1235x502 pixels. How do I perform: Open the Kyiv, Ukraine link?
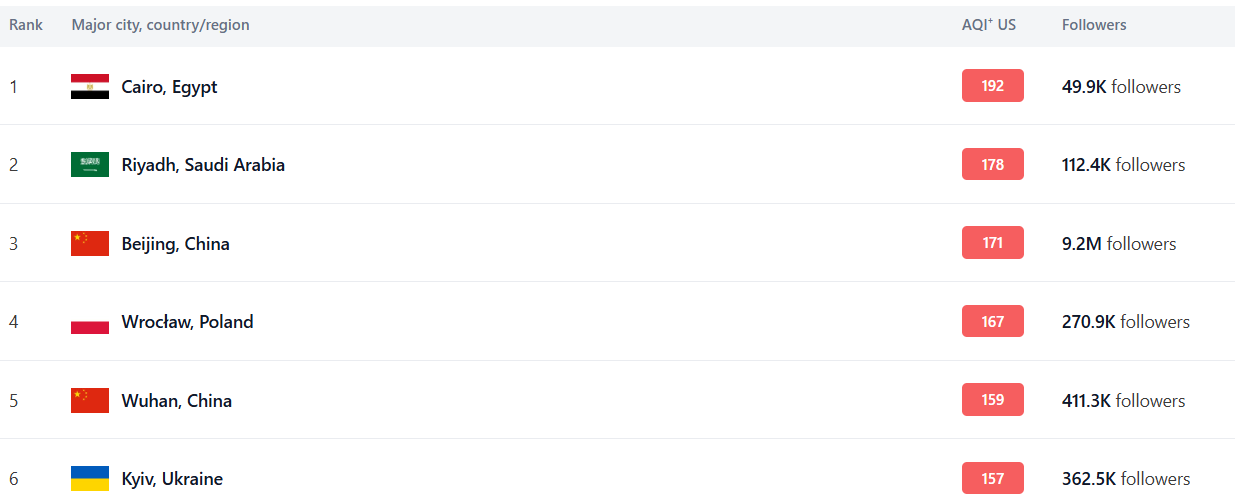(x=172, y=479)
